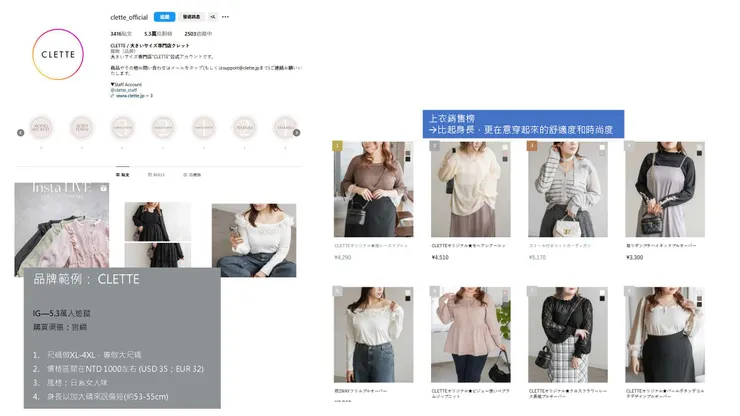
Task: Click the XL-4XL size range line
Action: (87, 355)
